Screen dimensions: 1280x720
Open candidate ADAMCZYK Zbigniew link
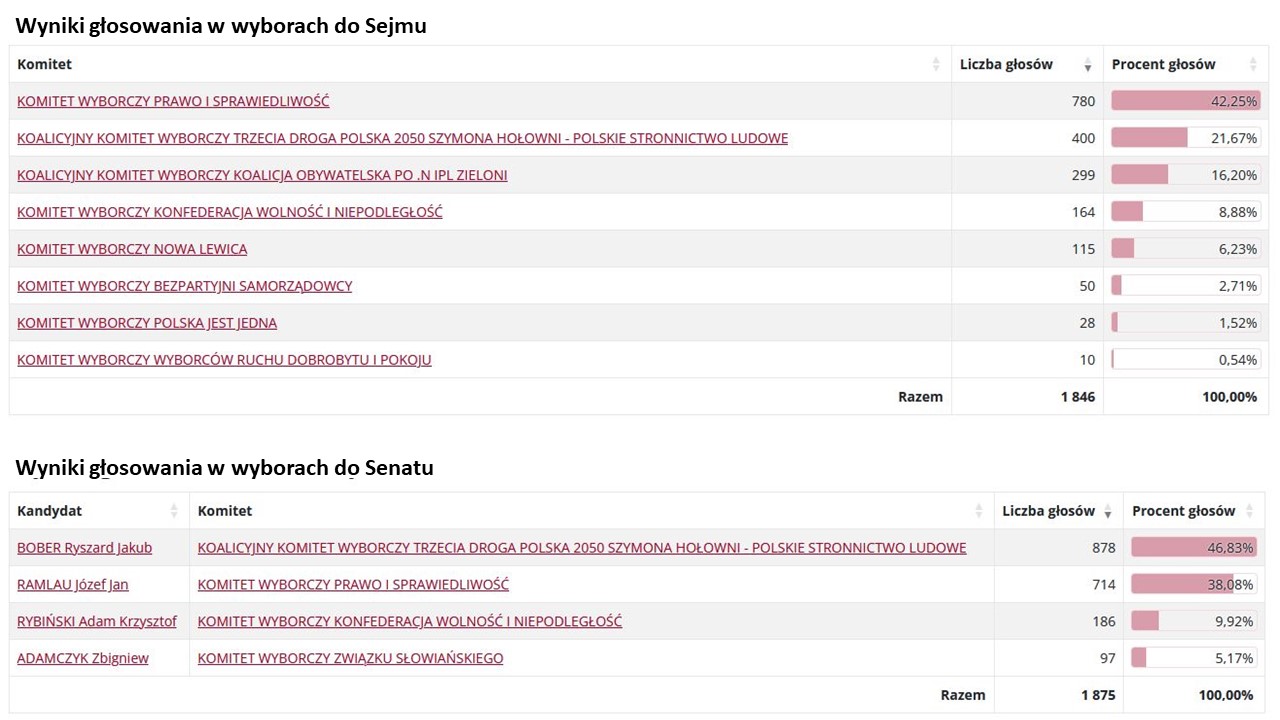click(83, 659)
